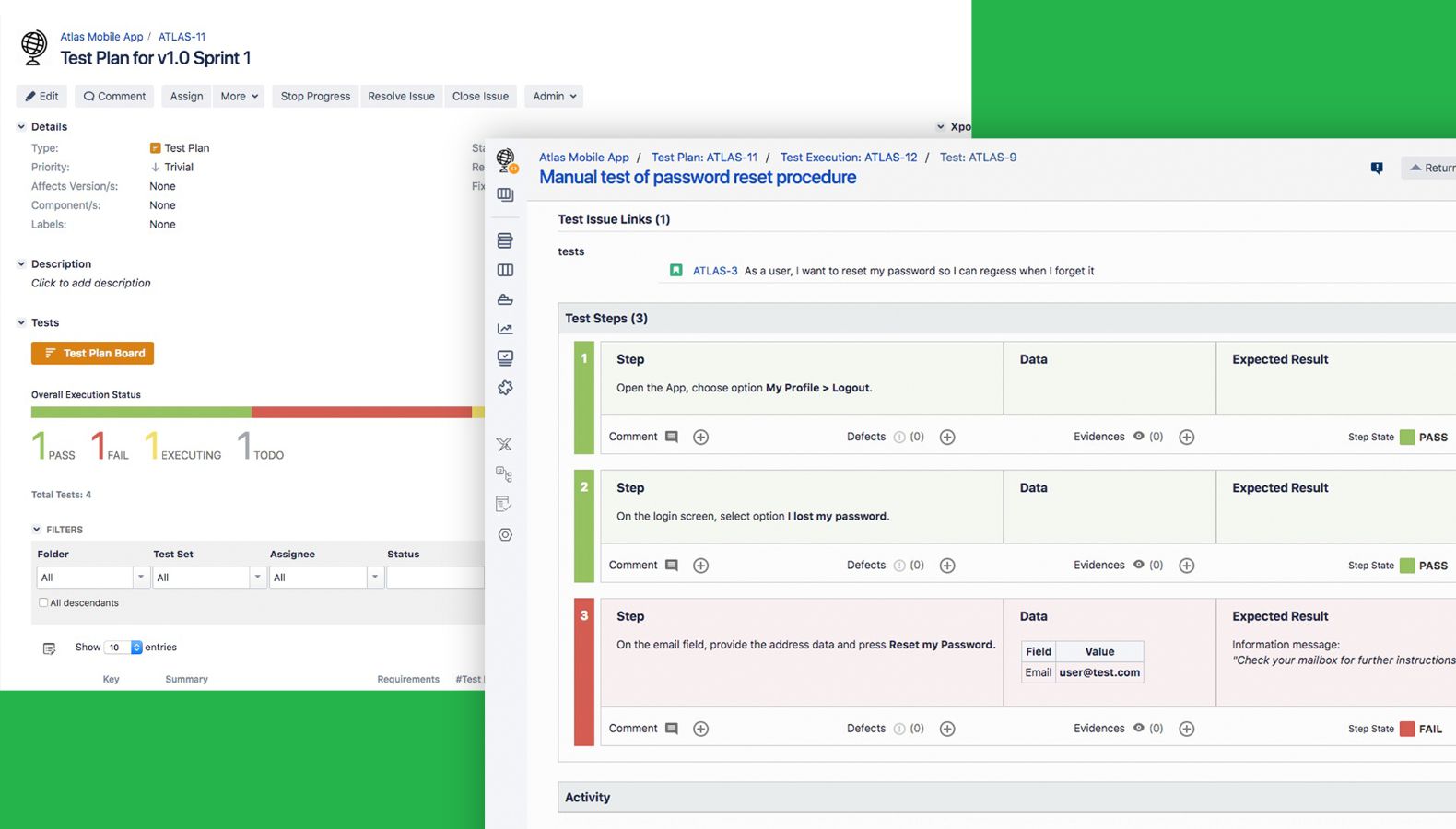Add evidence to step 2
The width and height of the screenshot is (1456, 829).
(1186, 566)
